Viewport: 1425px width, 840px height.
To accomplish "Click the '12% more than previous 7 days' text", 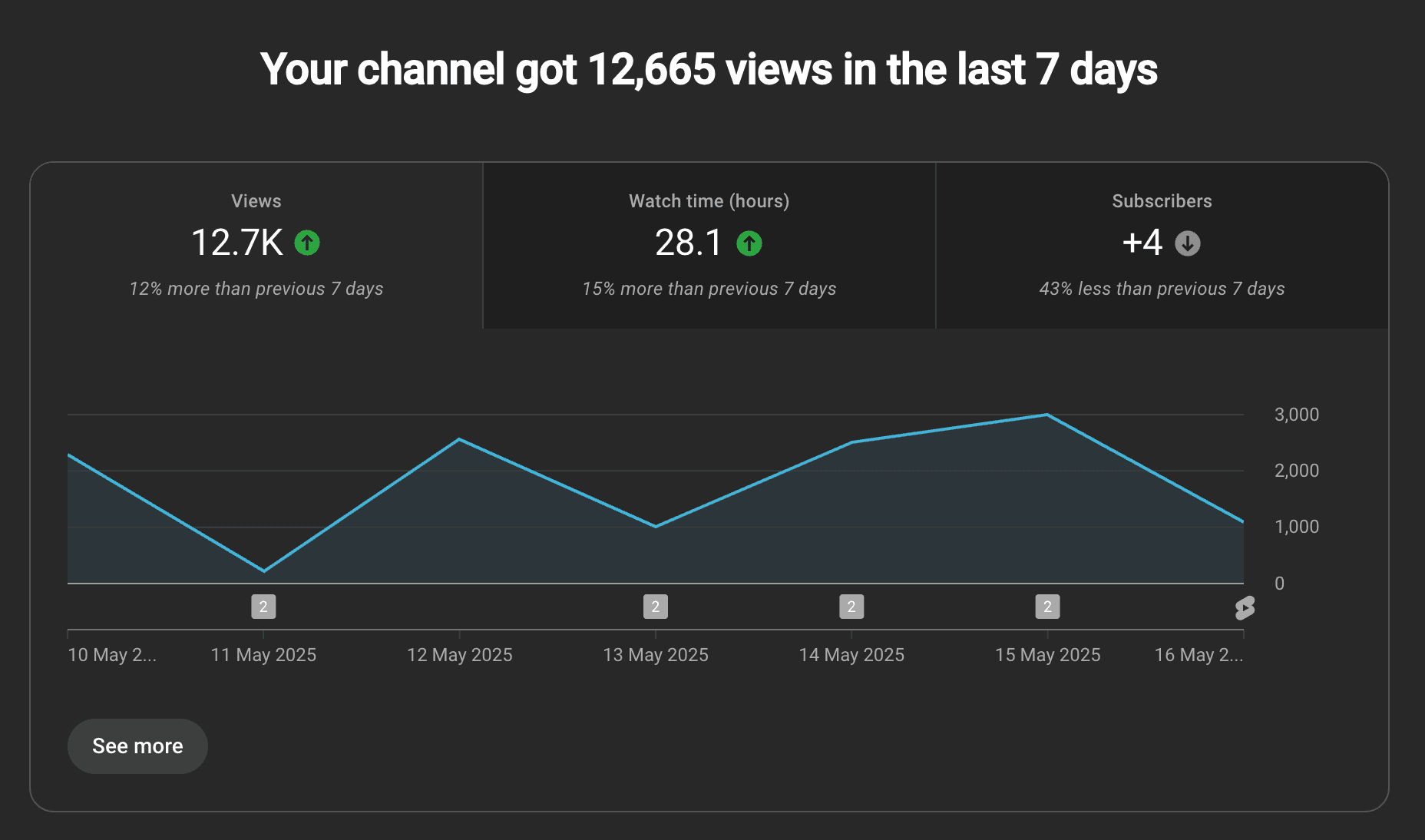I will click(x=256, y=289).
